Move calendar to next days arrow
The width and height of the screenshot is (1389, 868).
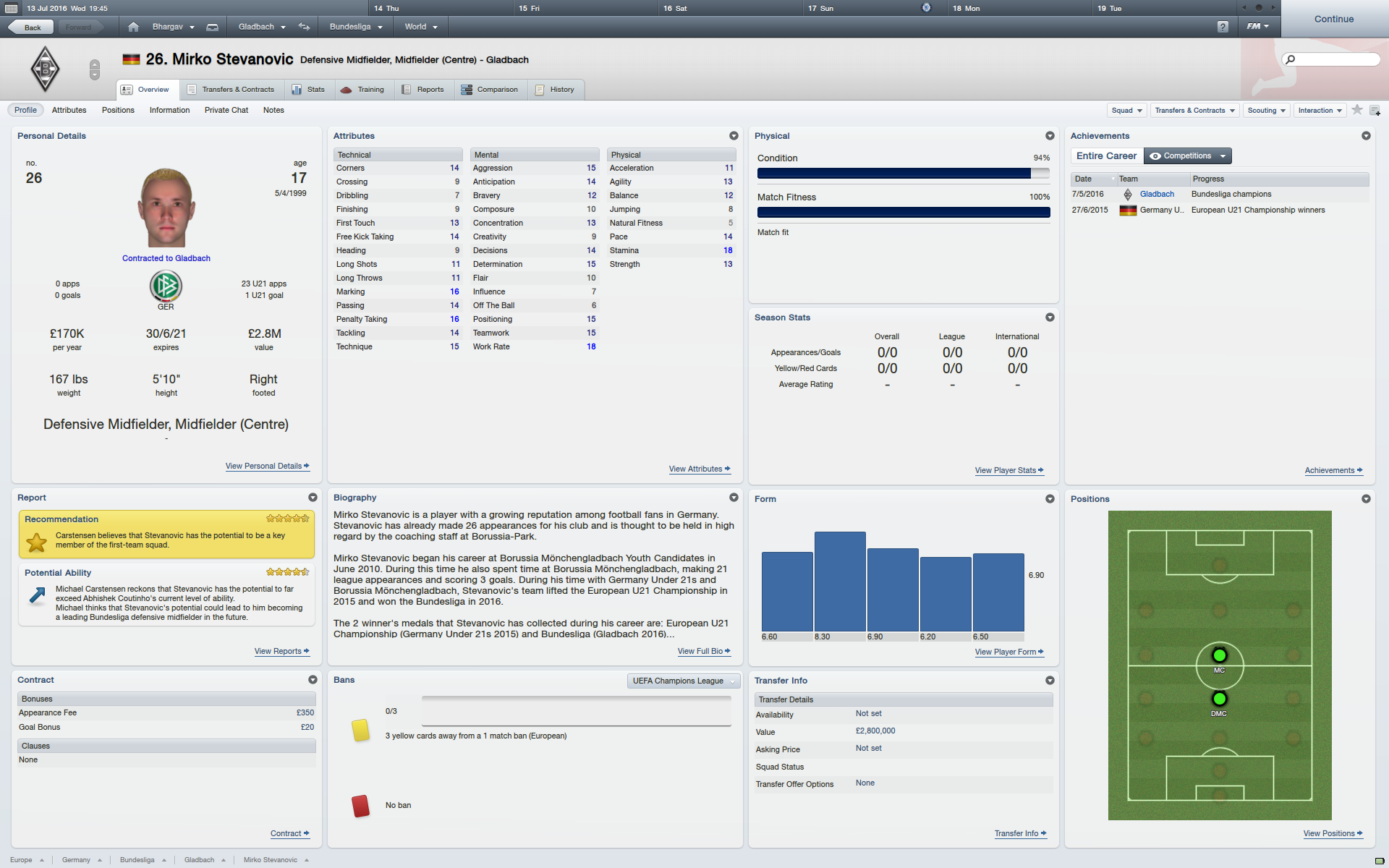click(x=1273, y=8)
